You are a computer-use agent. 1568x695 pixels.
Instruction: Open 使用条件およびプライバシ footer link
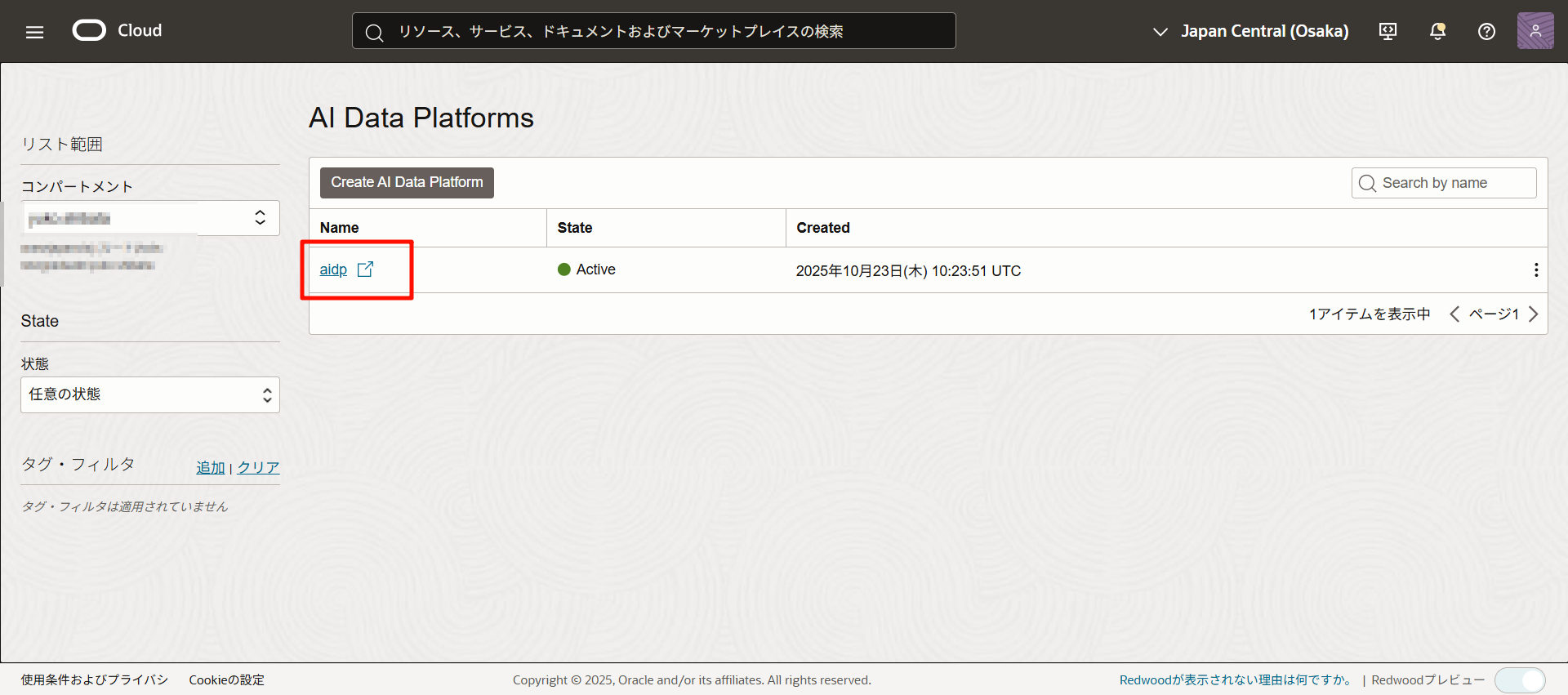(x=95, y=679)
